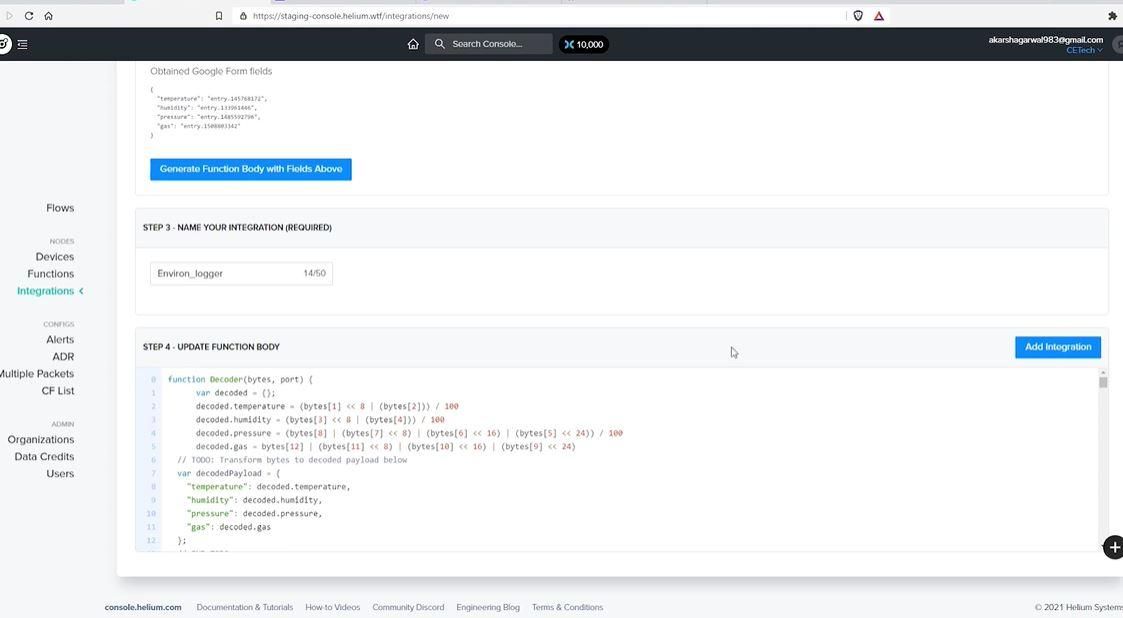Click the integration name field Environ_logger

pos(241,274)
